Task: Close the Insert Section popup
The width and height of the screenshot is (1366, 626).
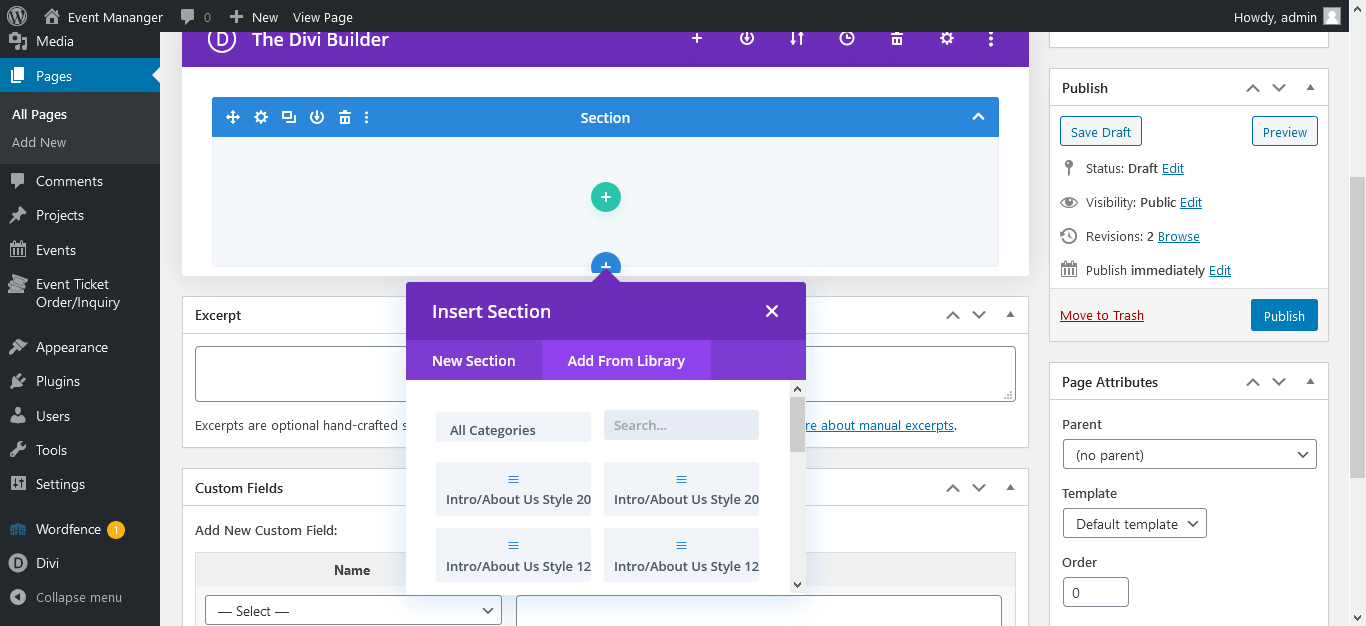Action: tap(771, 311)
